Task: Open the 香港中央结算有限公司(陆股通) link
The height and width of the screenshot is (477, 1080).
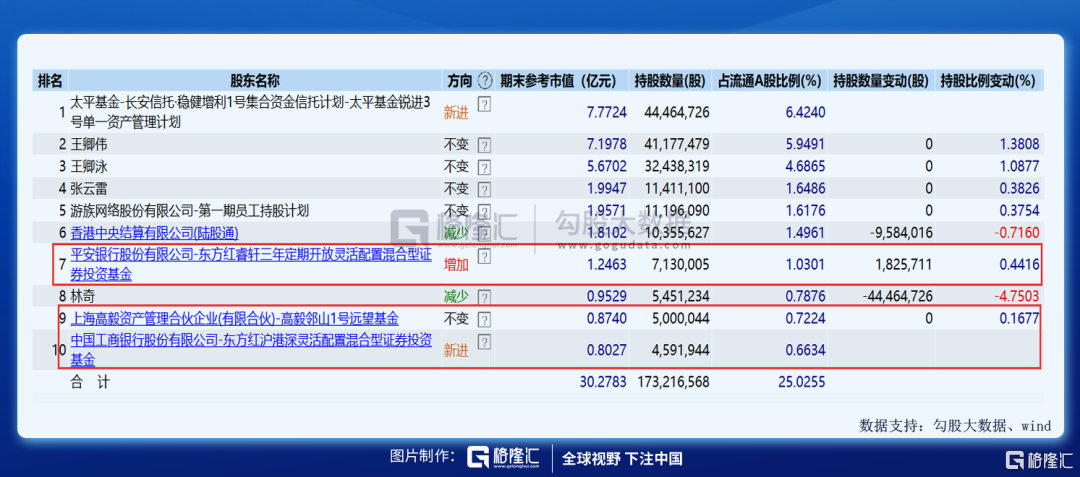Action: click(155, 233)
